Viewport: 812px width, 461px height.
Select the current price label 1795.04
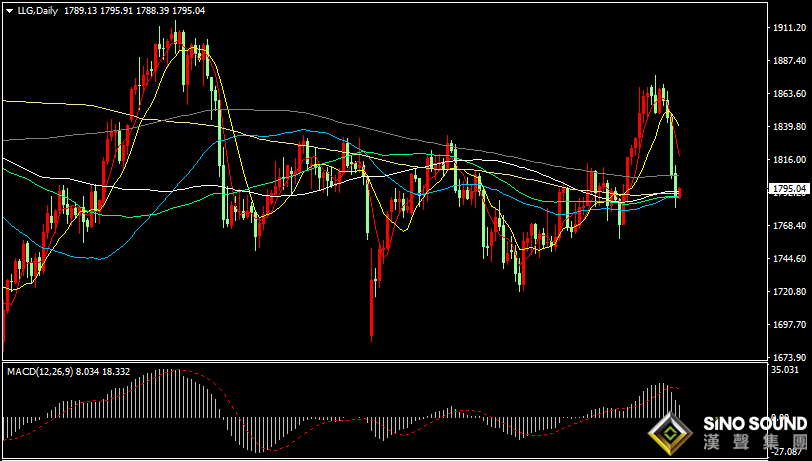pos(789,188)
